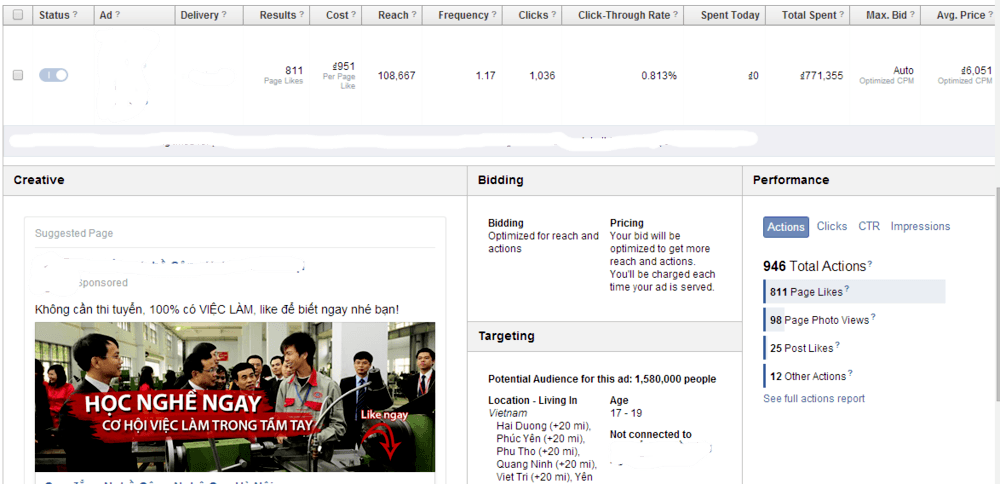Switch to the Impressions performance tab

pos(920,226)
